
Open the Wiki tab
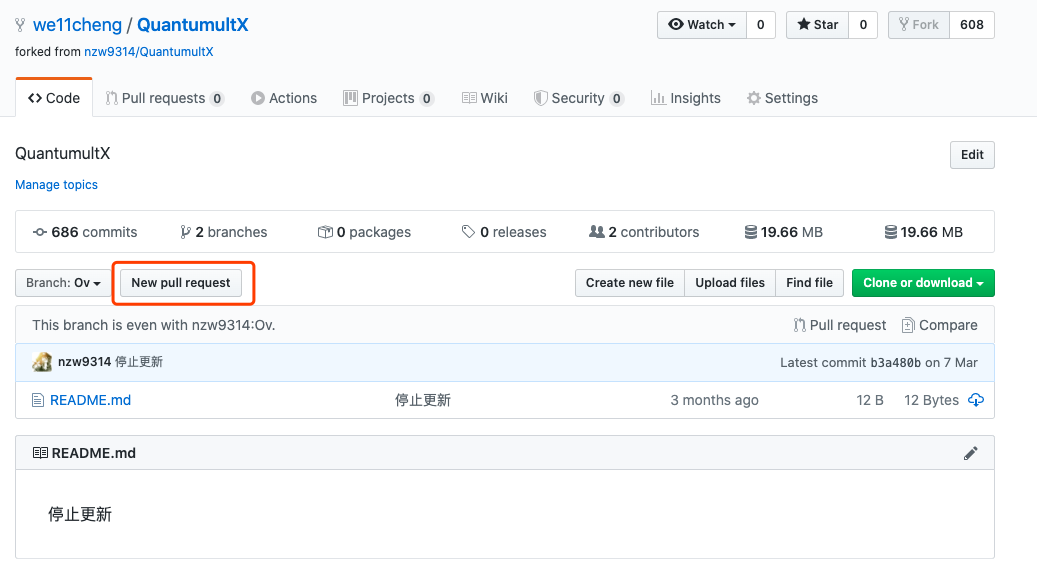pos(485,98)
